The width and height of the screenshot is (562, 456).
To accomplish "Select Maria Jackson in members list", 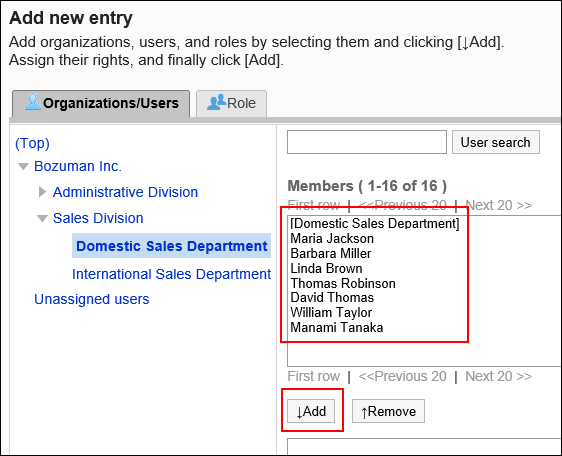I will point(332,238).
